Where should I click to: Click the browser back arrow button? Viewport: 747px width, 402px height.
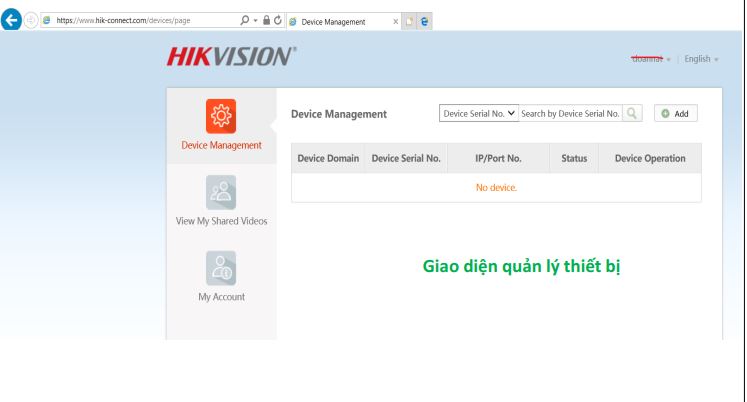(11, 20)
